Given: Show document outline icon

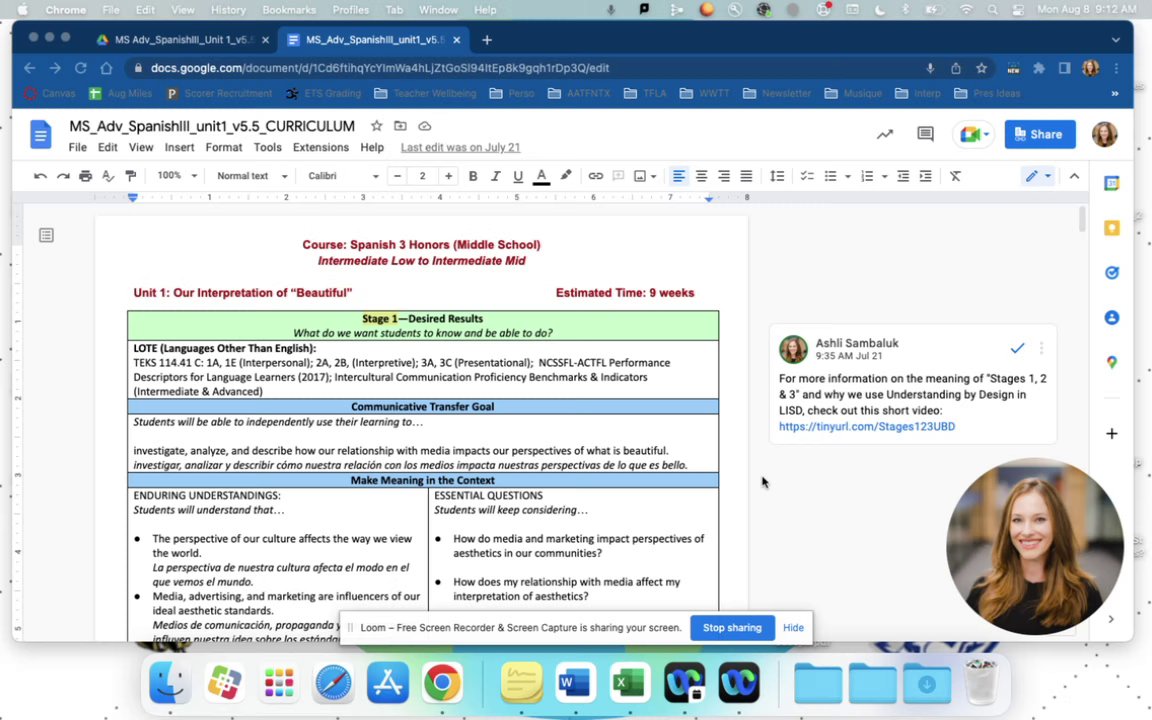Looking at the screenshot, I should (x=46, y=235).
